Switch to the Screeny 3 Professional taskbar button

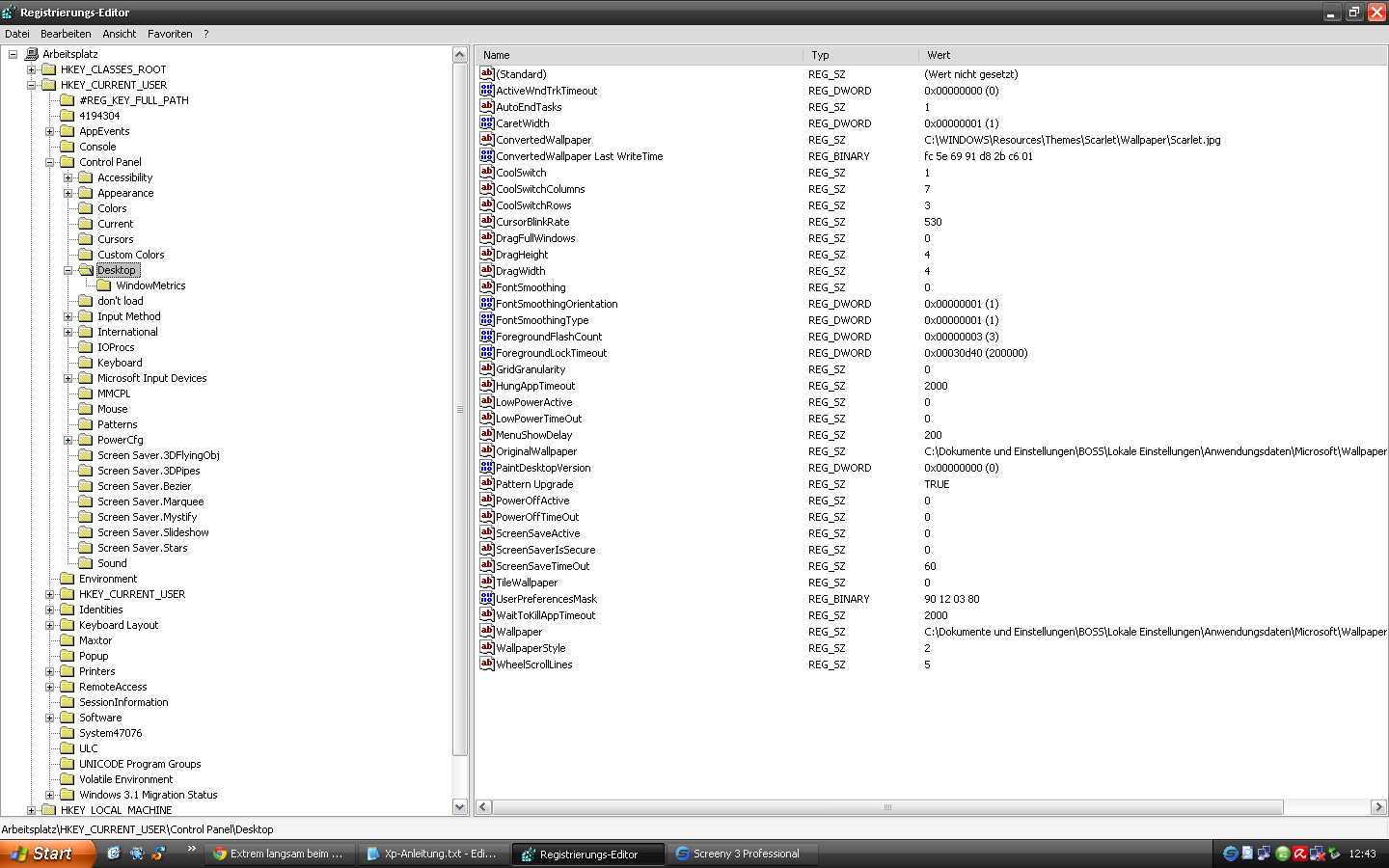click(744, 854)
